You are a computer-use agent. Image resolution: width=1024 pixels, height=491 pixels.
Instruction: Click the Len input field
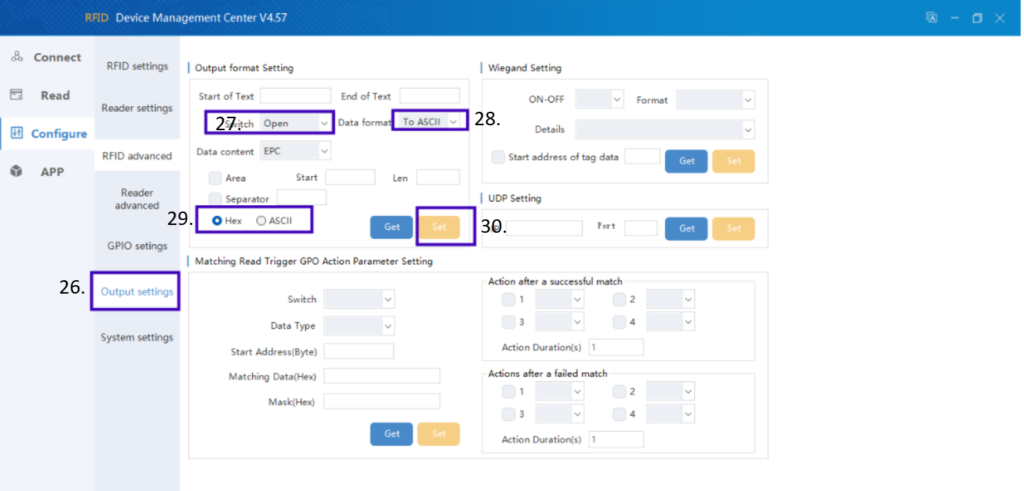pos(438,177)
